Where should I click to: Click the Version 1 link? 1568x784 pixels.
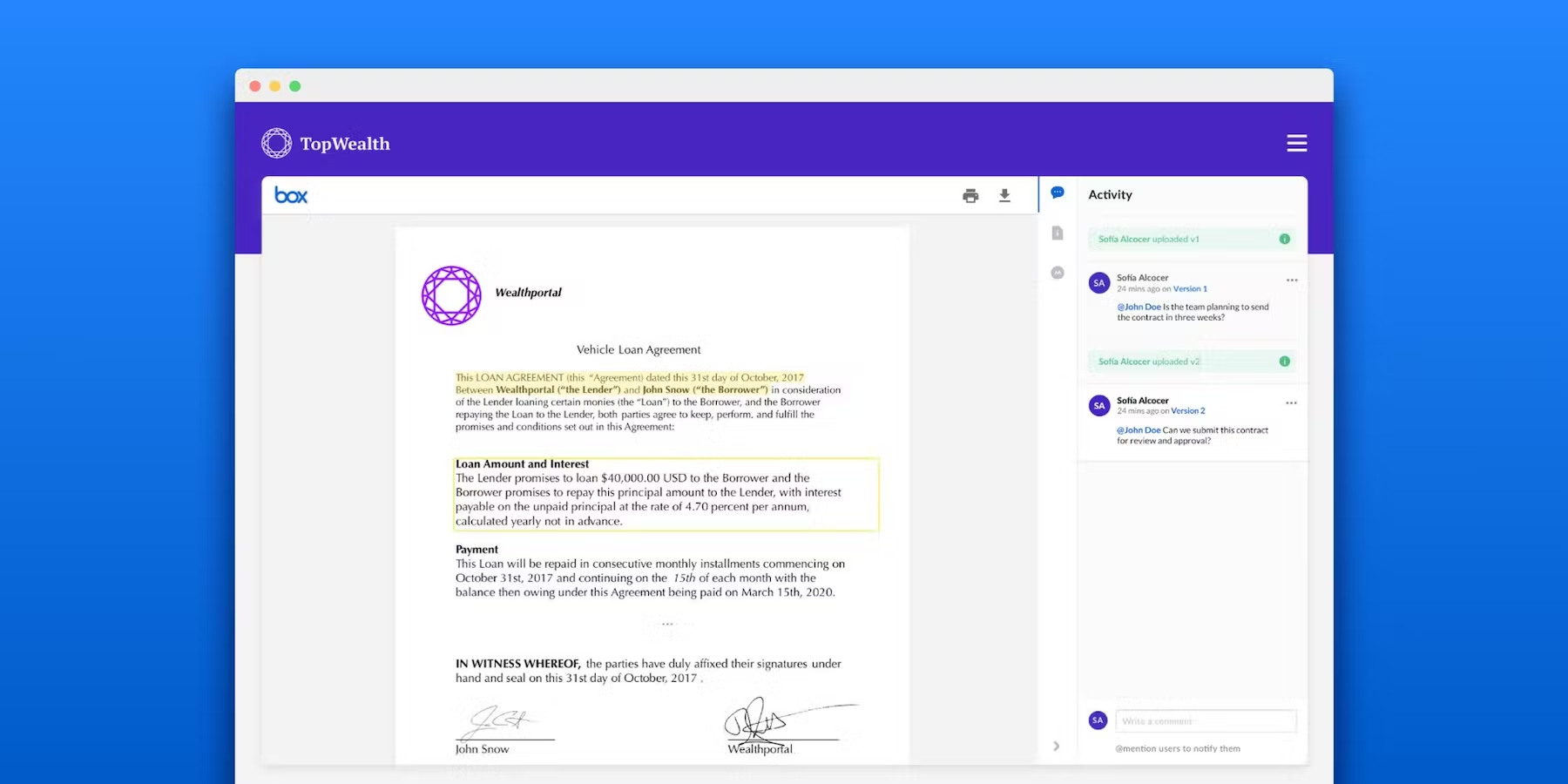(1190, 289)
